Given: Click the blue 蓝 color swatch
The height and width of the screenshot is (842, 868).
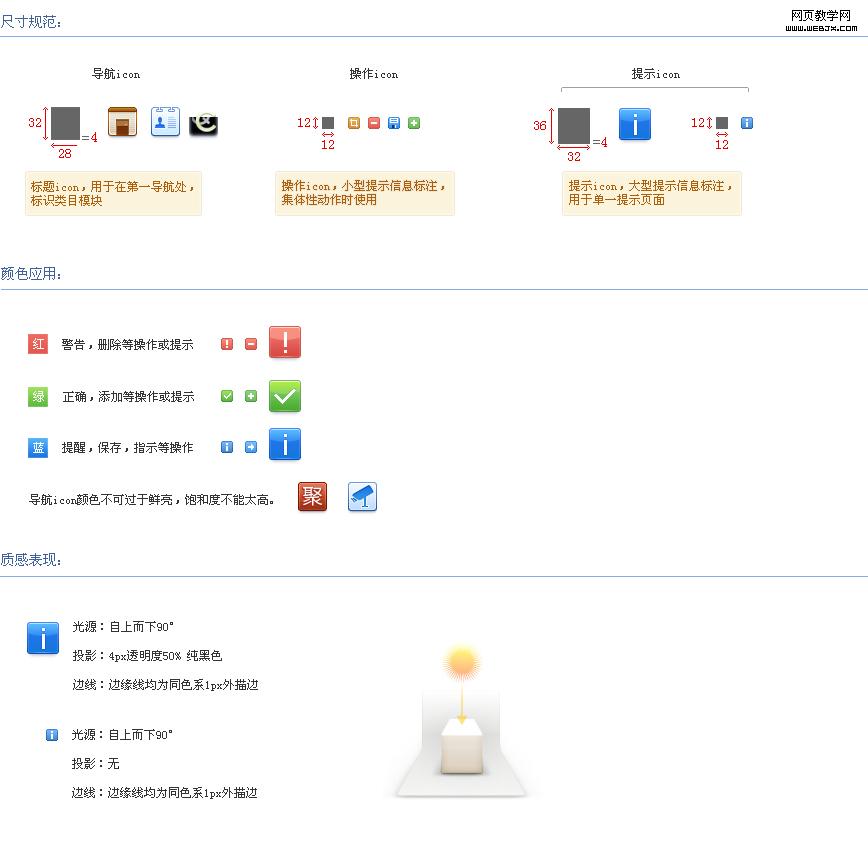Looking at the screenshot, I should tap(38, 447).
